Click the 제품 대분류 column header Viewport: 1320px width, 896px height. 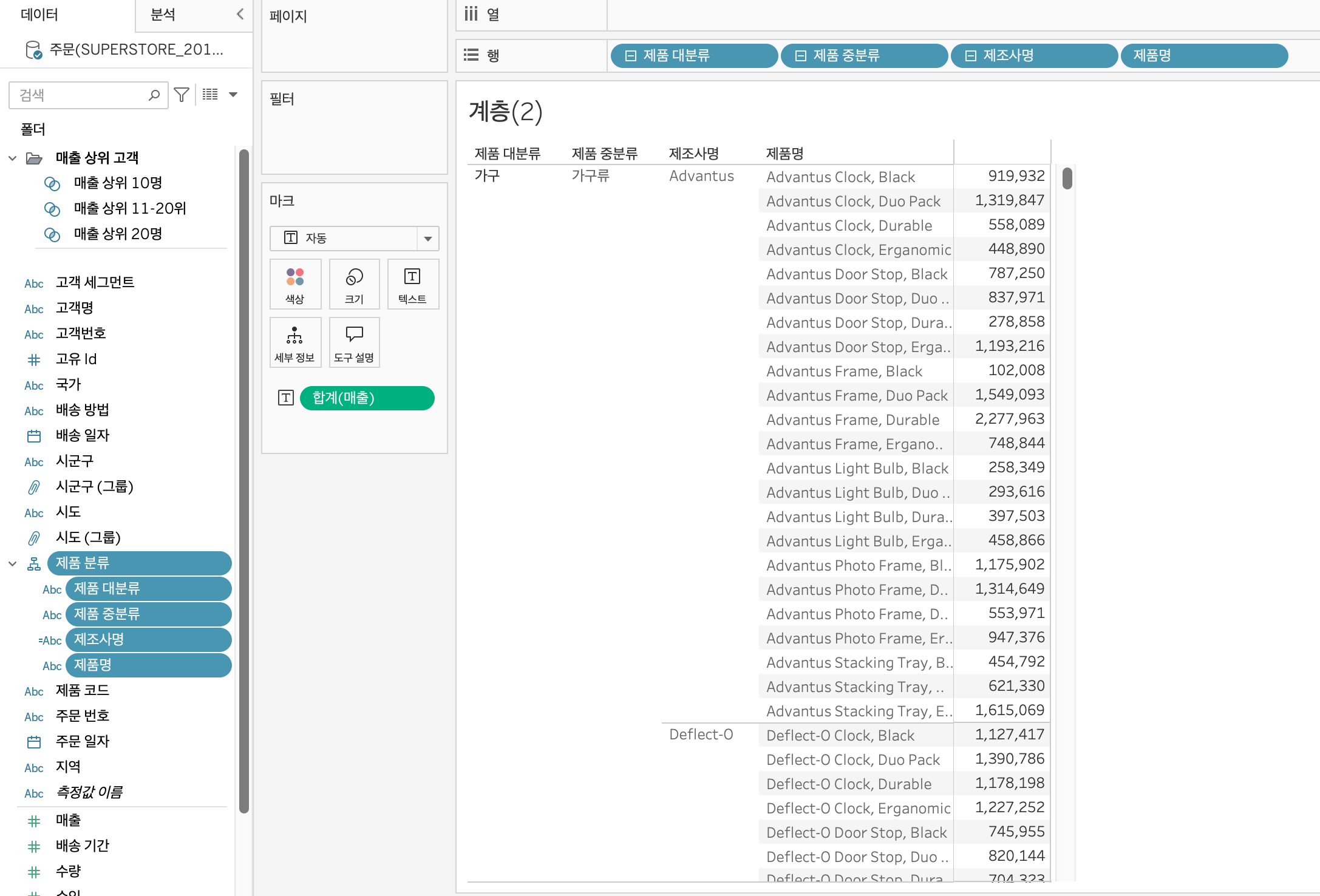click(508, 154)
